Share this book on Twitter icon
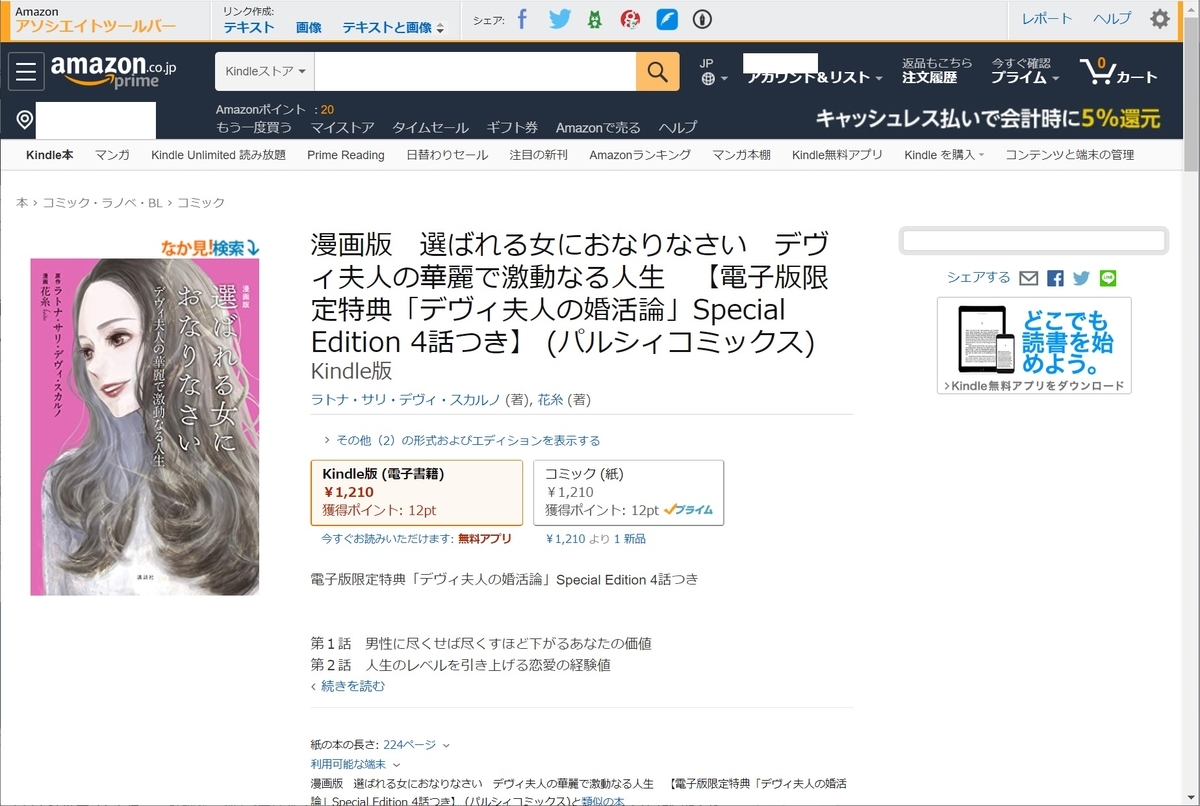Viewport: 1200px width, 806px height. tap(1081, 278)
